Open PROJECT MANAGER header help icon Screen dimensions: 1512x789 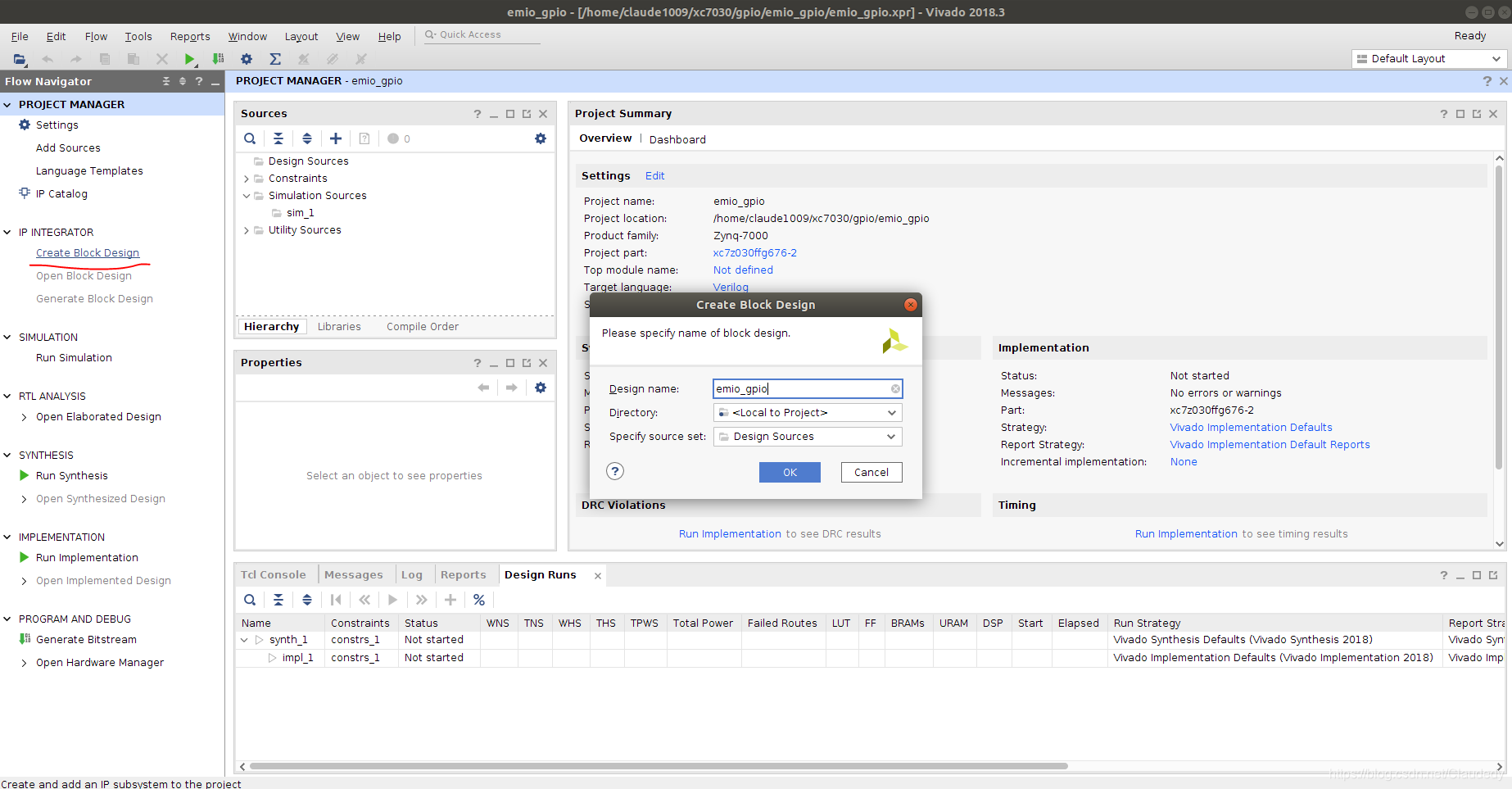pyautogui.click(x=1487, y=81)
